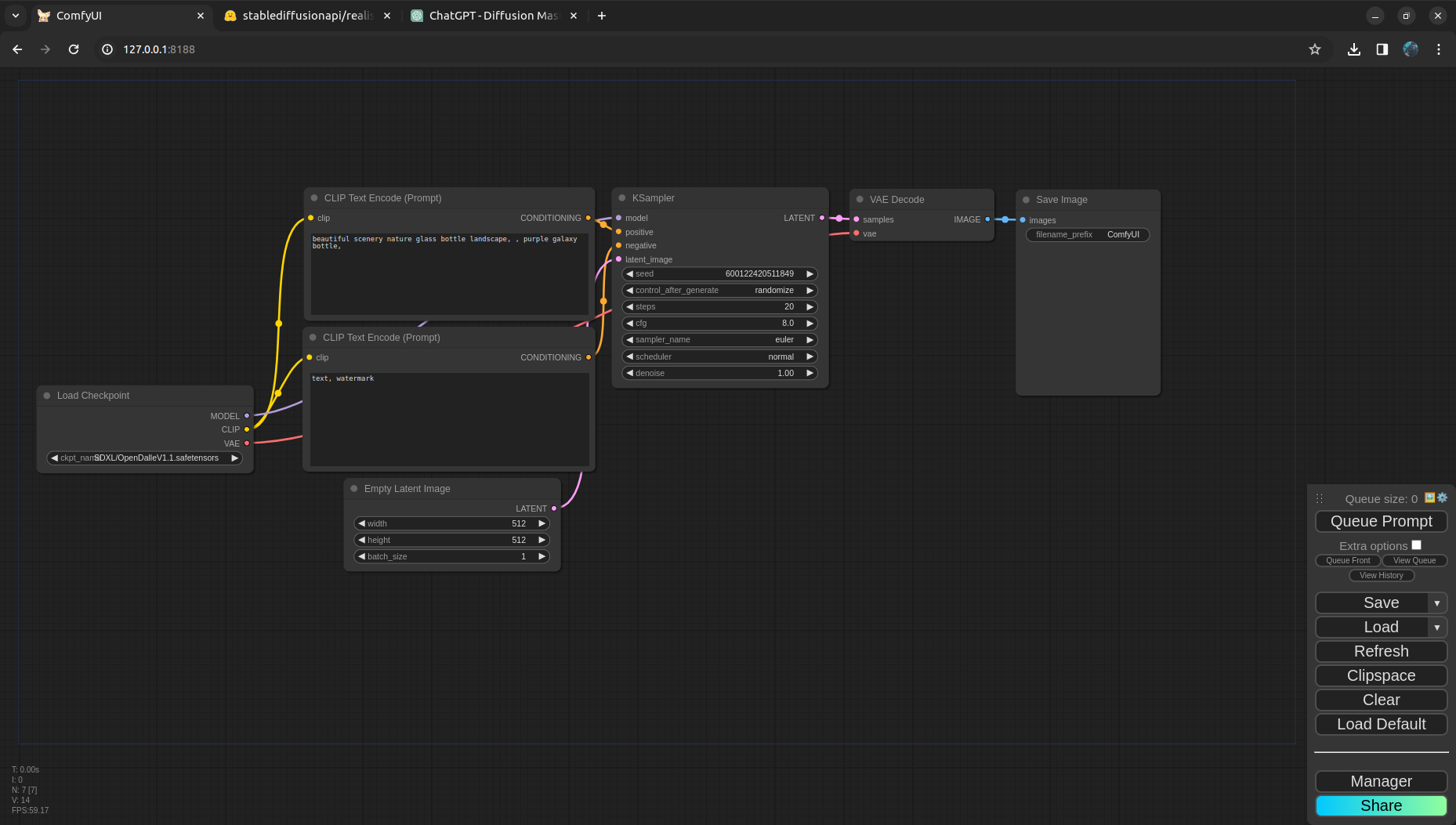Click the tab search chevron icon
Image resolution: width=1456 pixels, height=825 pixels.
pos(16,16)
